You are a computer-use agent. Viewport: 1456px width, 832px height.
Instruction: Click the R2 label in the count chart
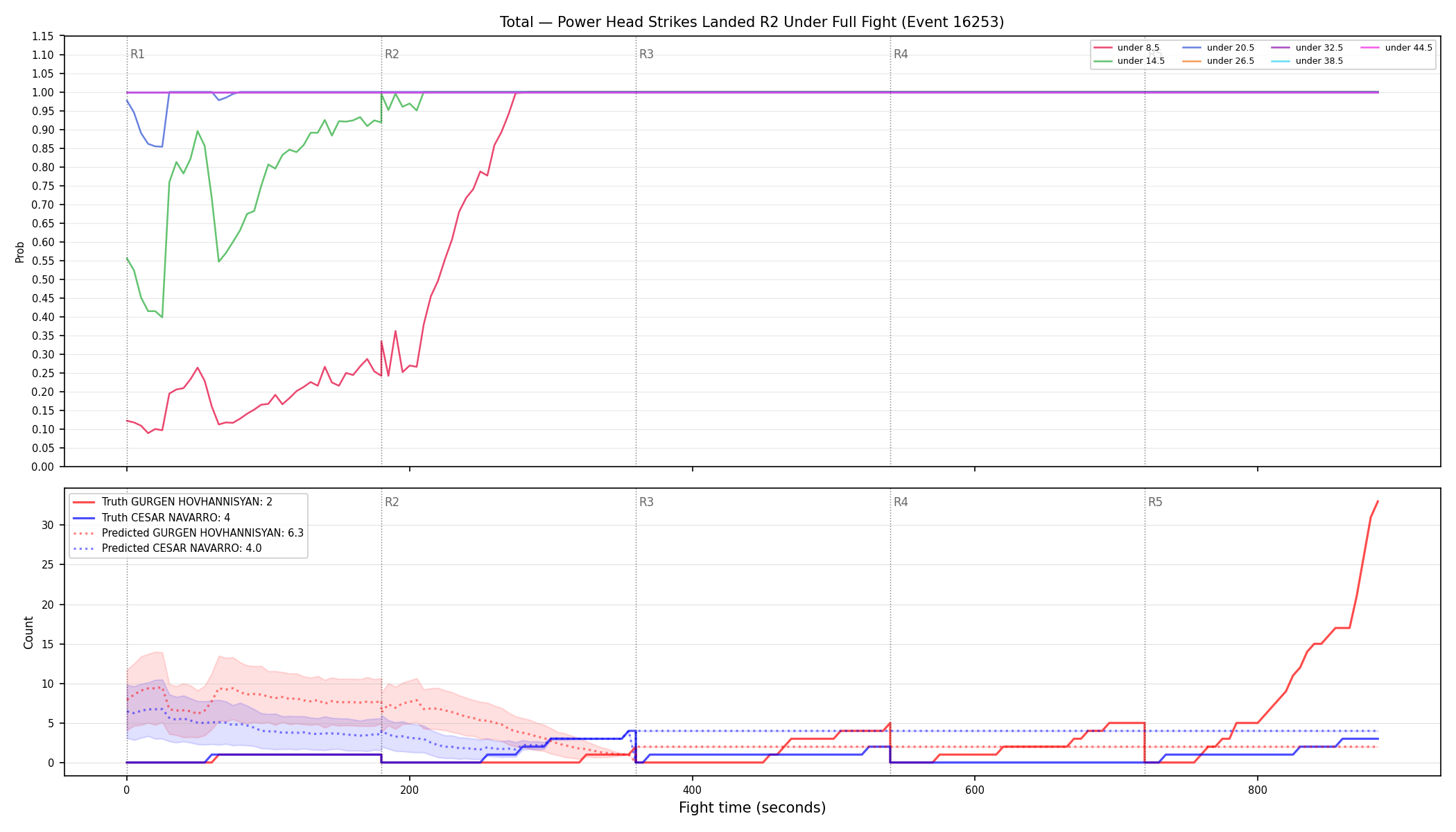(392, 502)
